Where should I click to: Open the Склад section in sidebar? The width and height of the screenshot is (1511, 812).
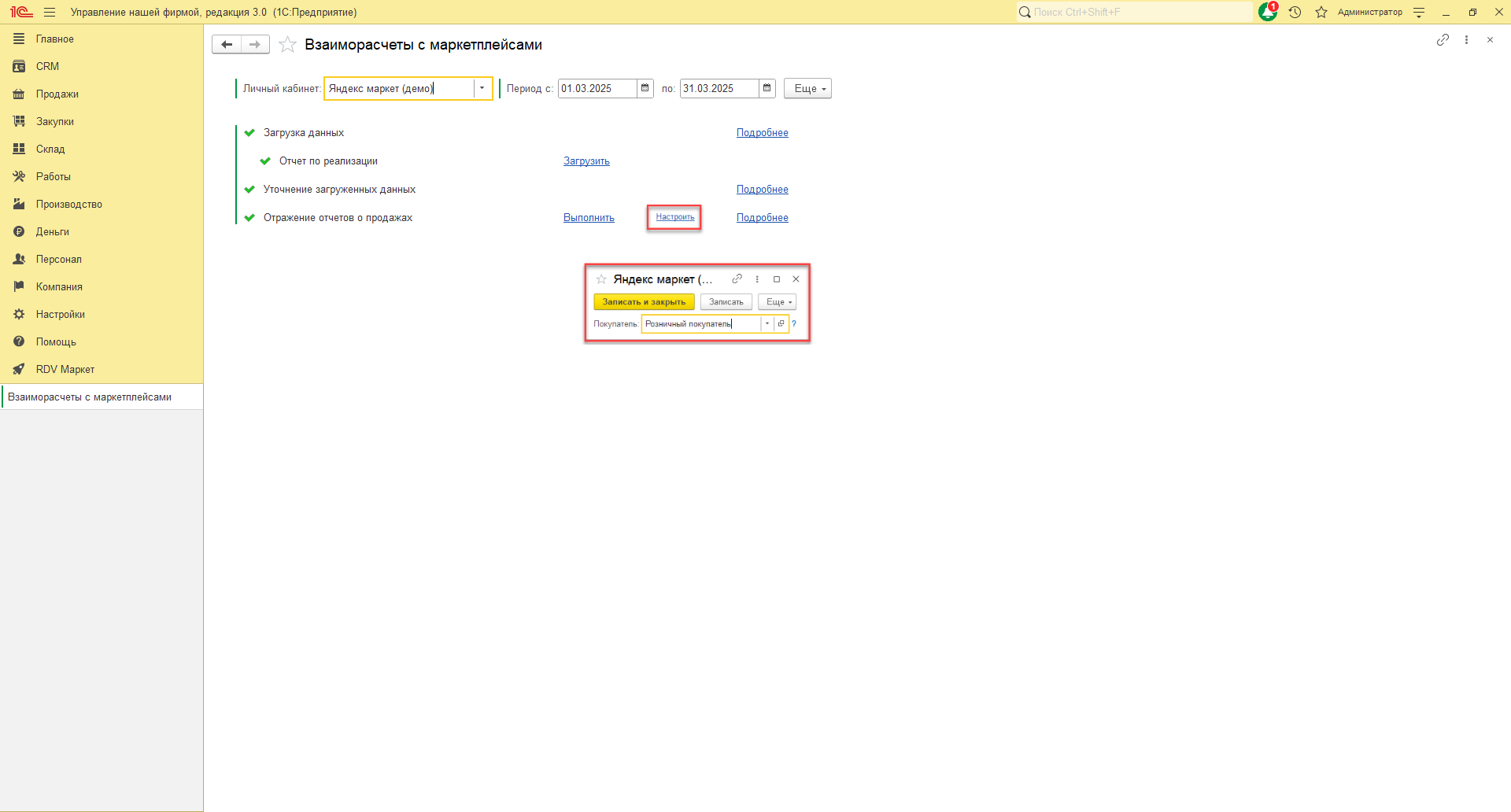[x=50, y=149]
